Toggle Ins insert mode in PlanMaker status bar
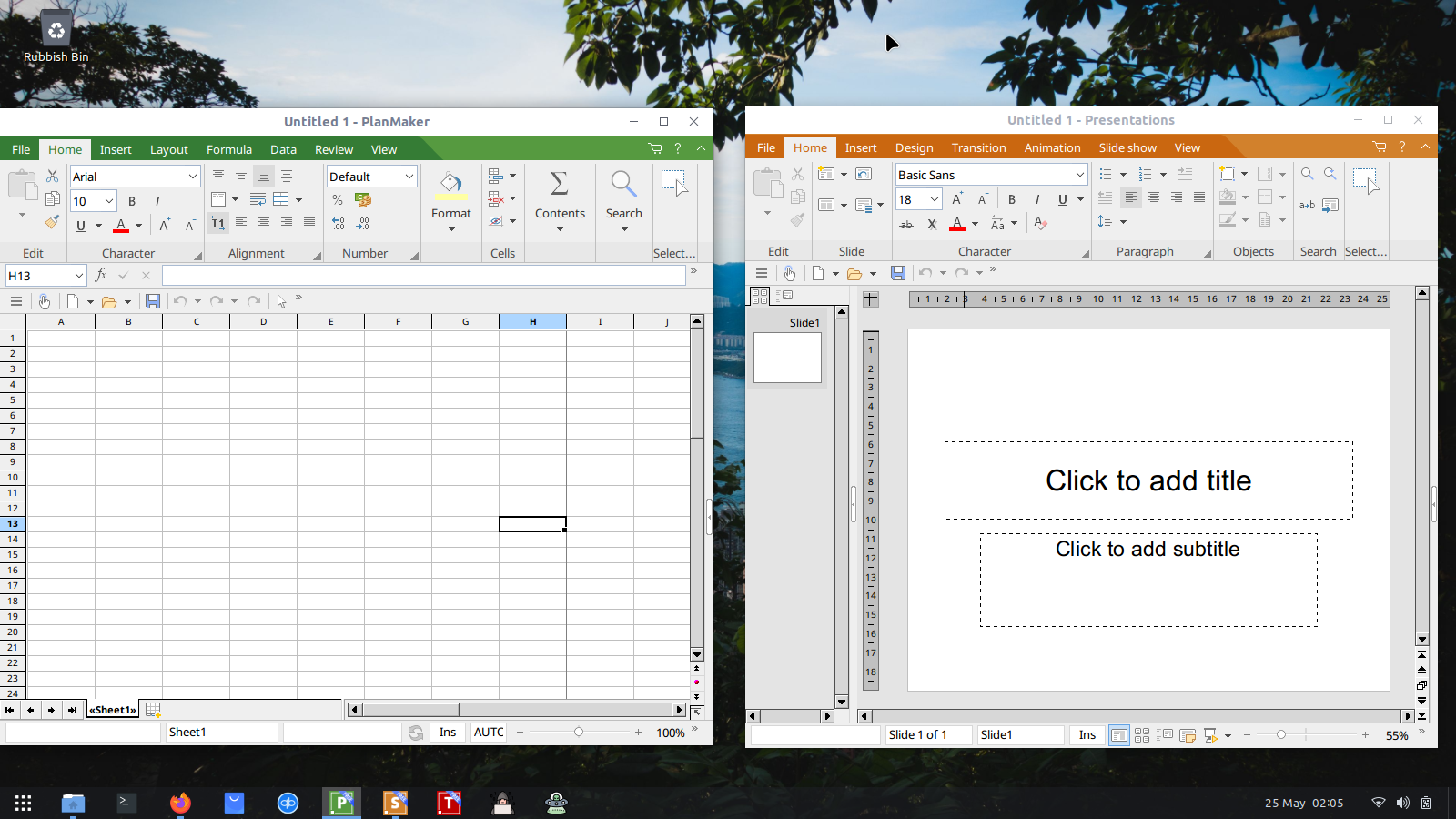This screenshot has width=1456, height=819. pyautogui.click(x=448, y=733)
